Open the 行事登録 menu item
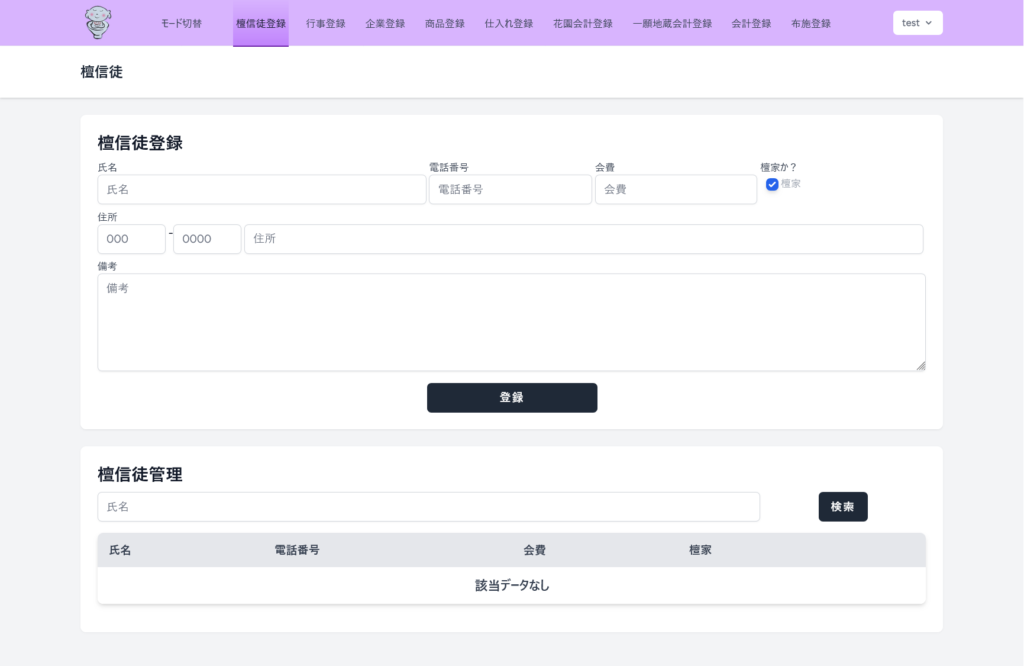The height and width of the screenshot is (666, 1024). 324,22
